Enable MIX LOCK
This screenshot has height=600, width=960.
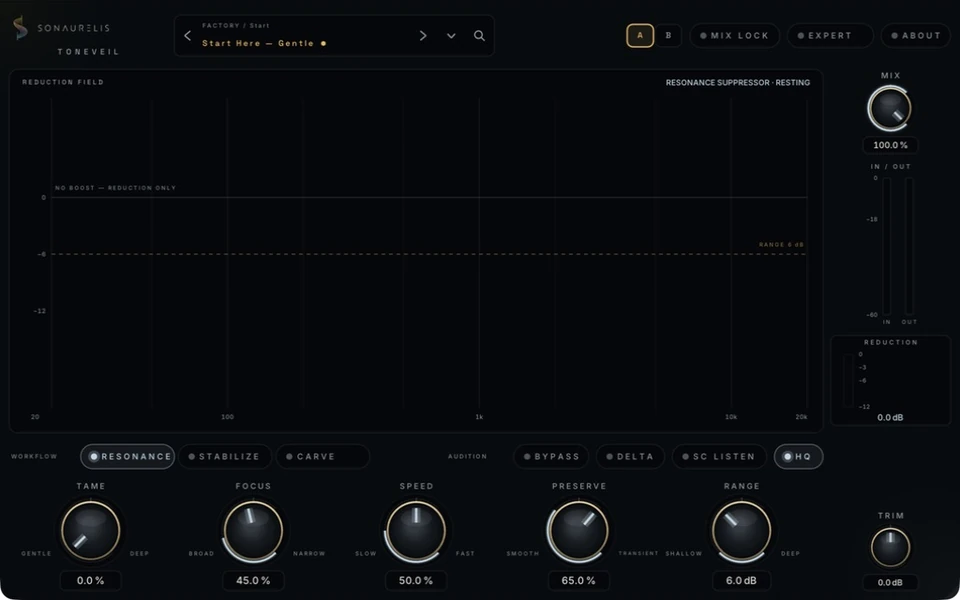pos(735,36)
